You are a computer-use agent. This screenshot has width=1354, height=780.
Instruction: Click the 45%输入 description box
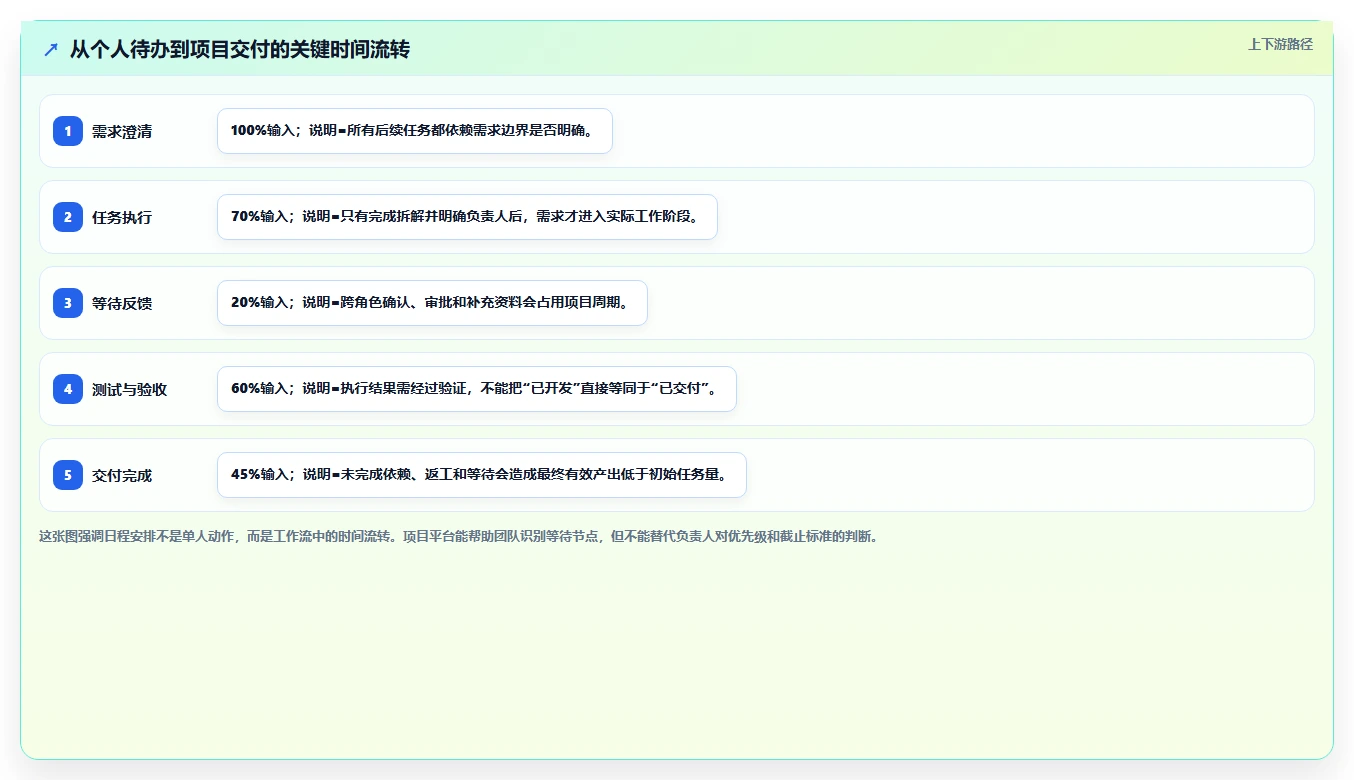(x=482, y=475)
